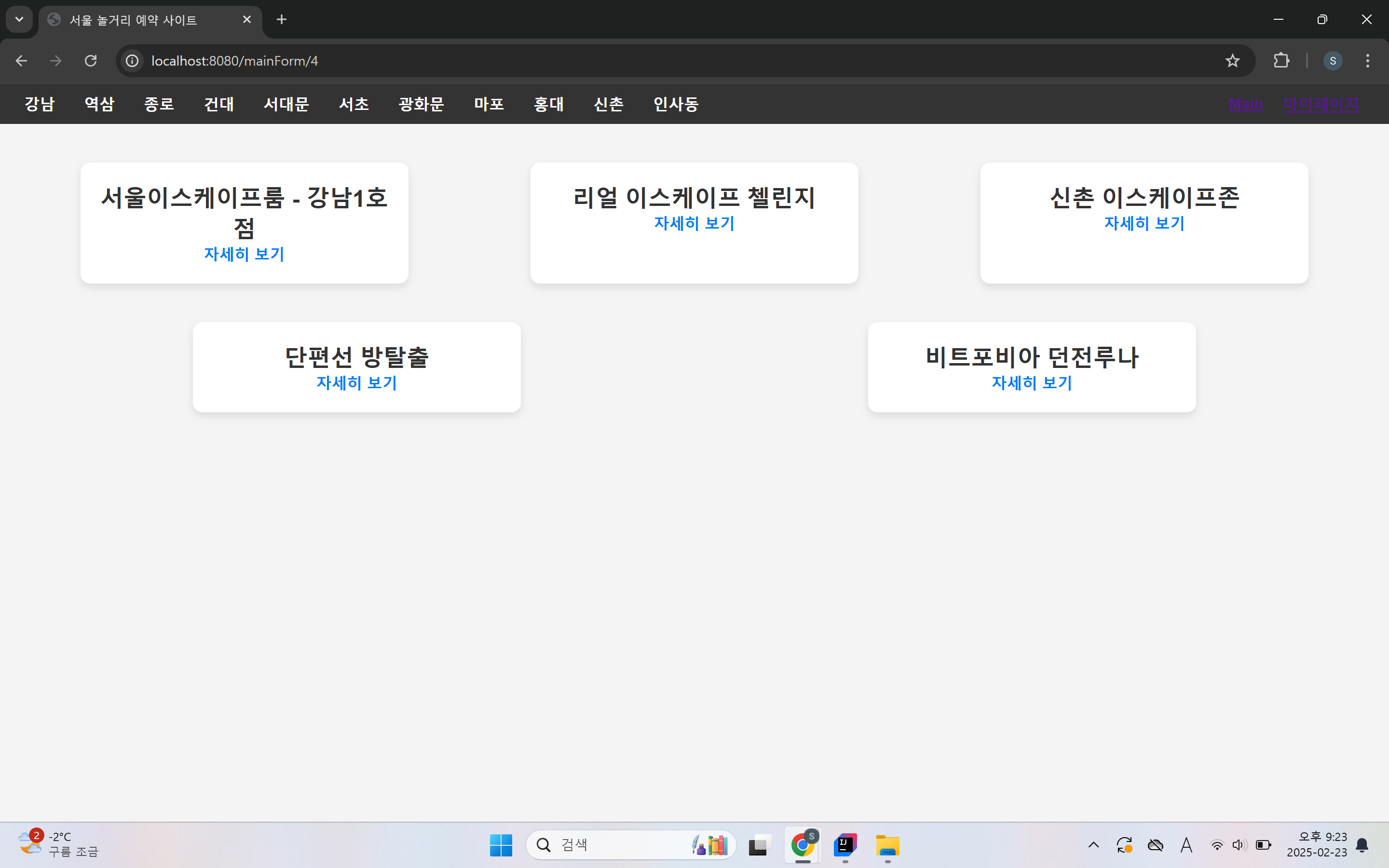View details for 비트포비아 던전루나
Viewport: 1389px width, 868px height.
click(1032, 383)
